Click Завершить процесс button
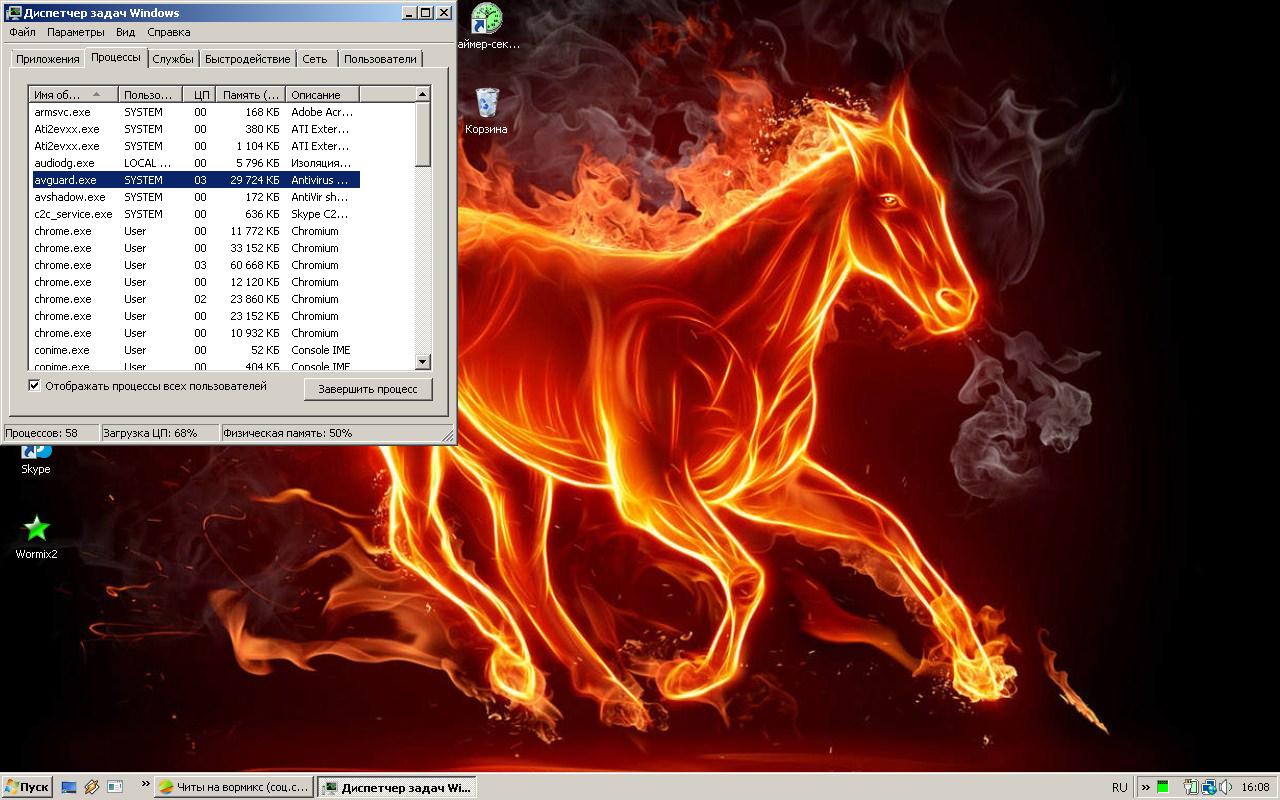This screenshot has width=1280, height=800. [x=368, y=389]
